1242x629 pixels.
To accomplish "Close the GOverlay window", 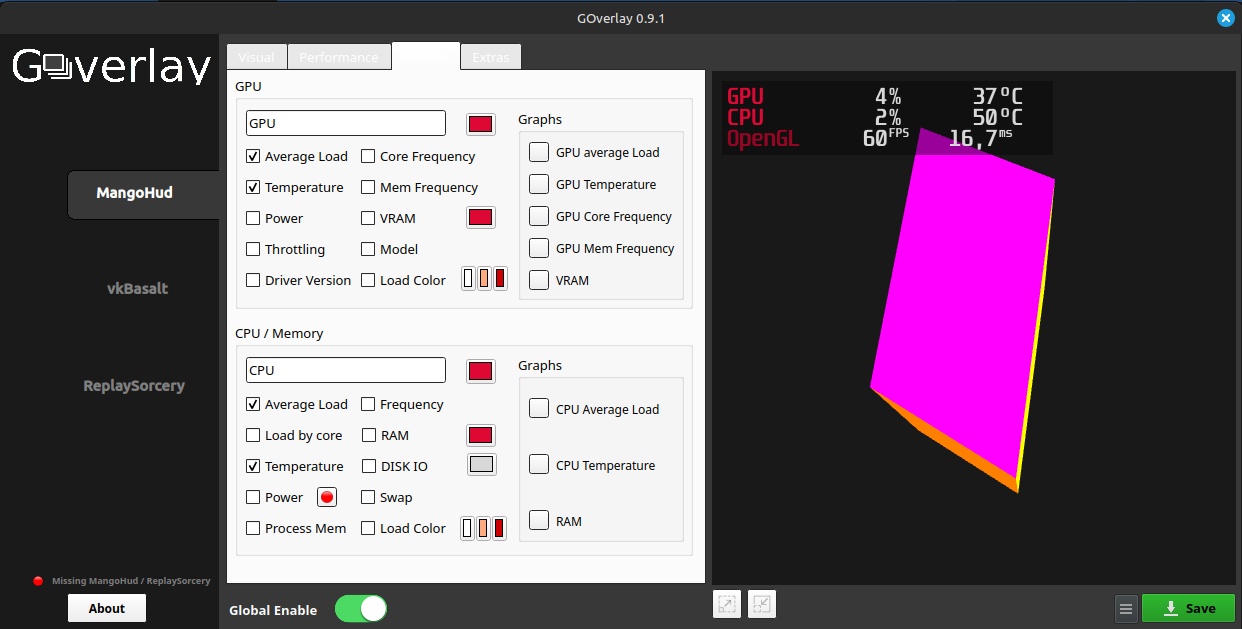I will click(1225, 18).
